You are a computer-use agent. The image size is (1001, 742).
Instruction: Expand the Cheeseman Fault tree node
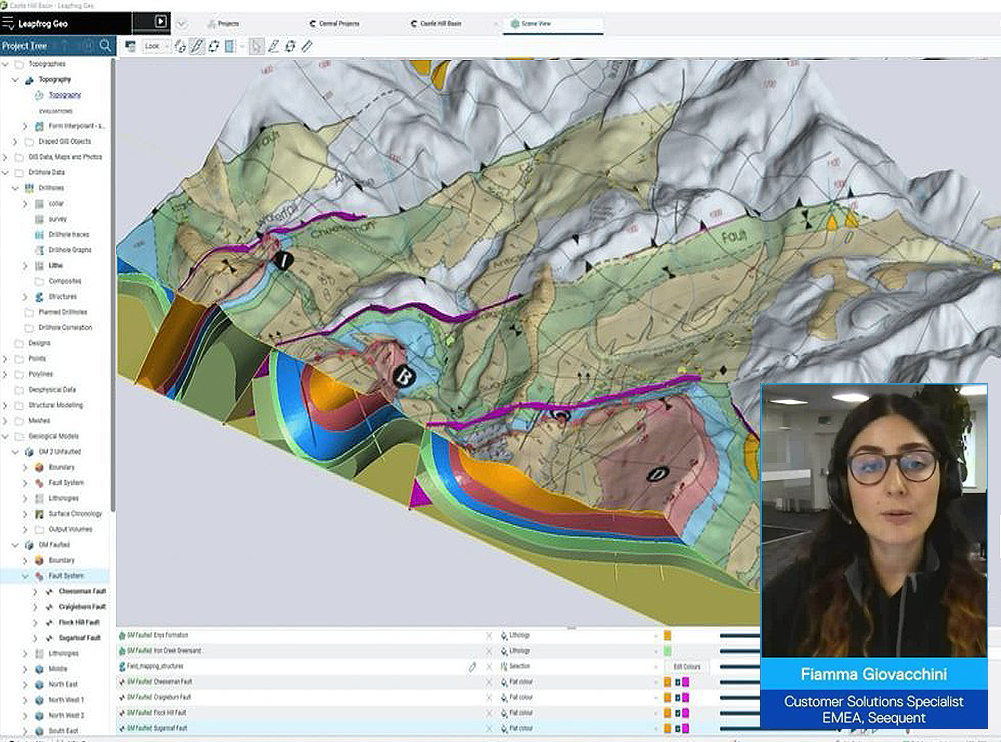click(x=36, y=591)
